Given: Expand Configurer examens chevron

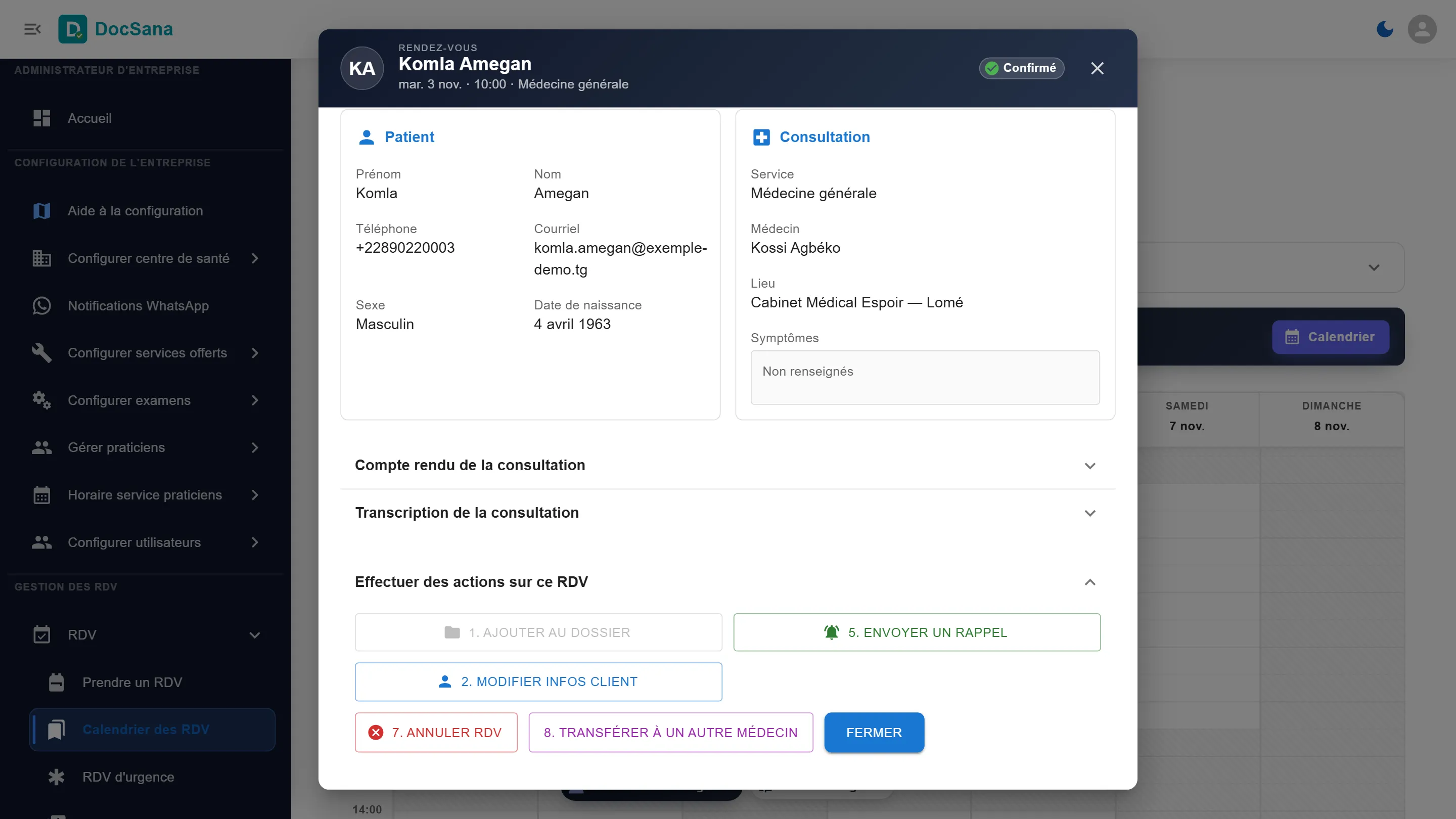Looking at the screenshot, I should 255,400.
